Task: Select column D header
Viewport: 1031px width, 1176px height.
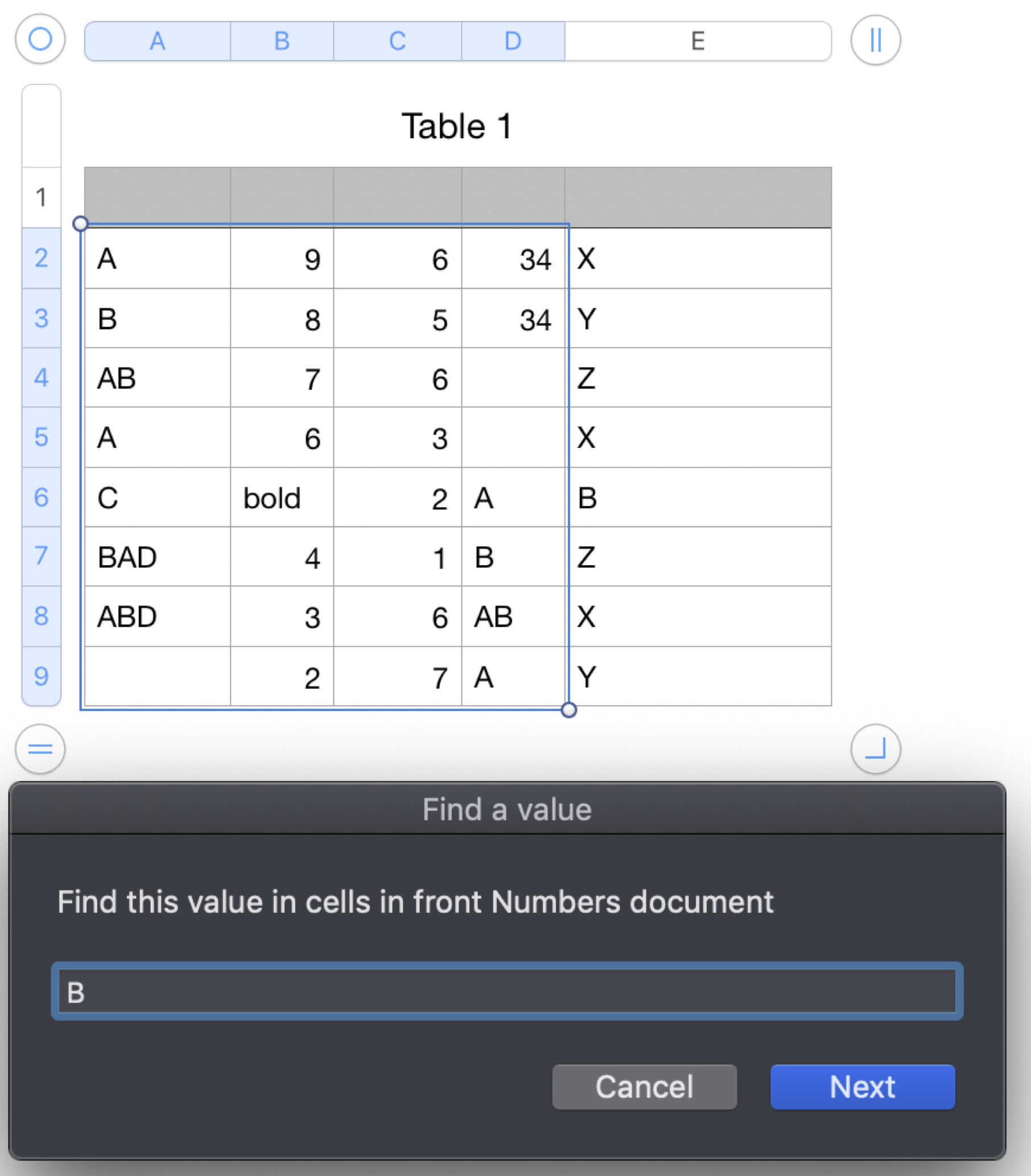Action: click(x=513, y=41)
